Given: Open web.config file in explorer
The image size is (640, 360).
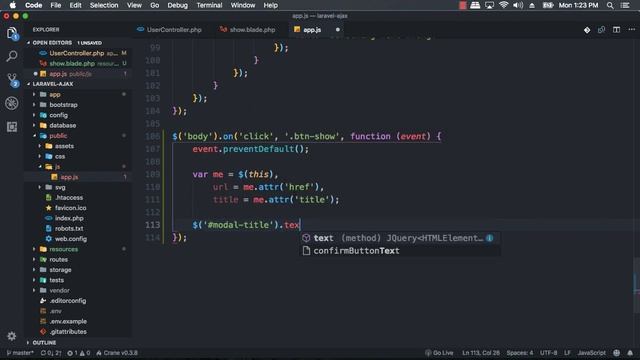Looking at the screenshot, I should point(71,239).
